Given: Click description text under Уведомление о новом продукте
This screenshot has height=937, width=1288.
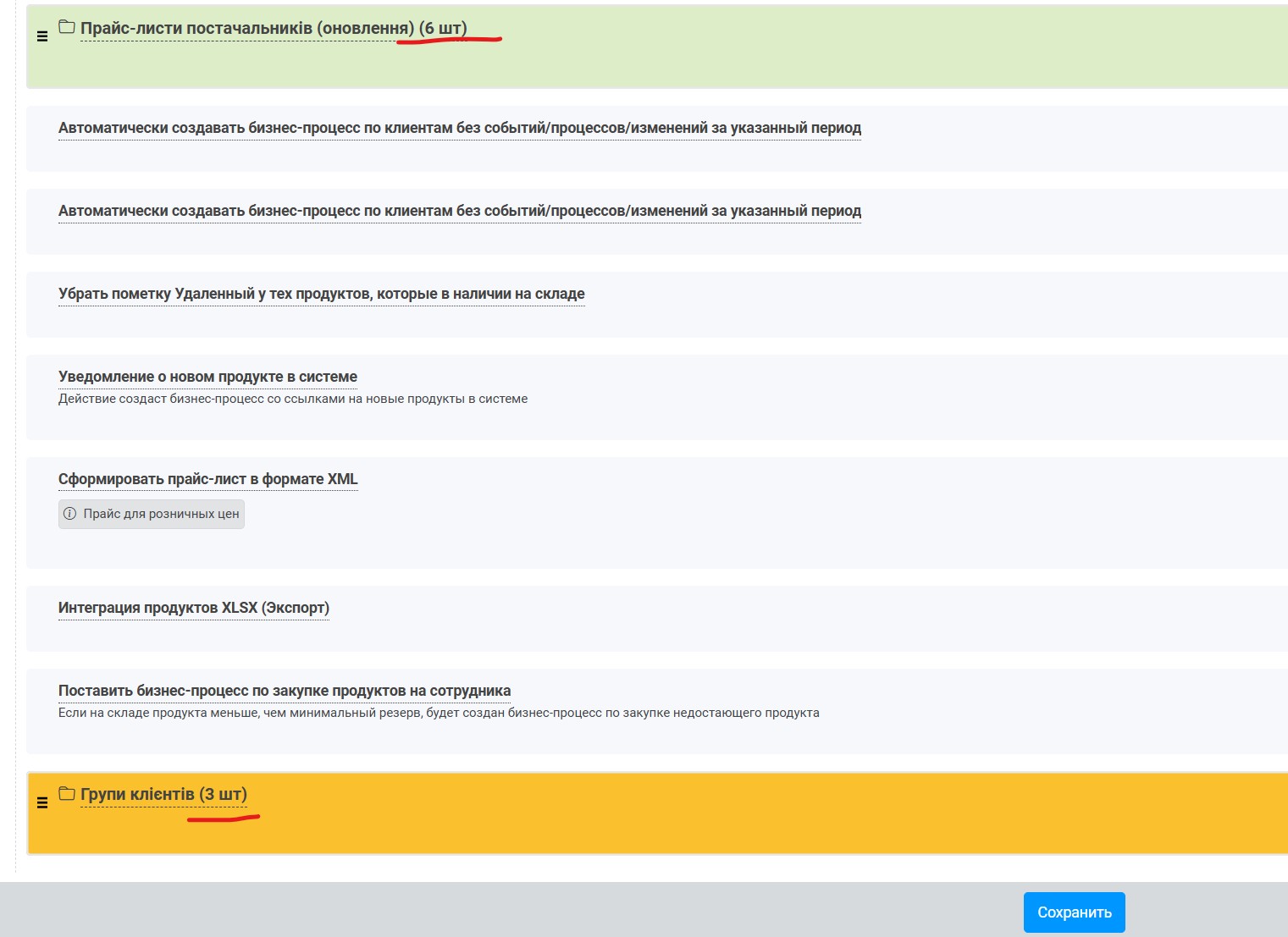Looking at the screenshot, I should [292, 400].
